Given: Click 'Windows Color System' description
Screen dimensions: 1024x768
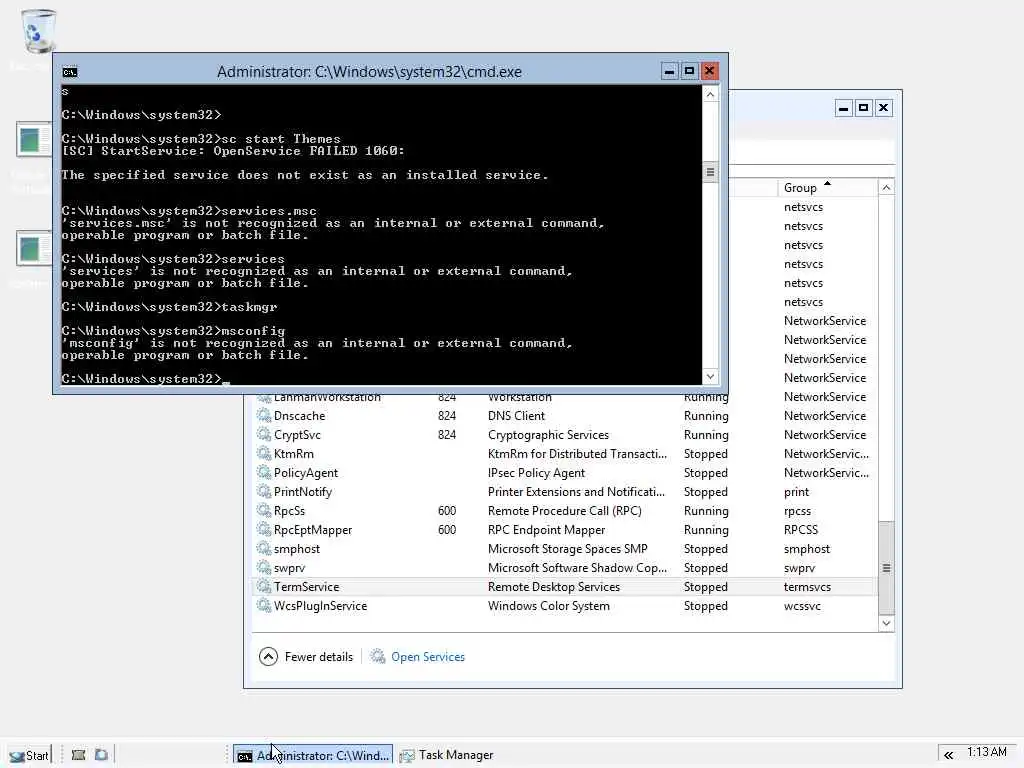Looking at the screenshot, I should [549, 605].
